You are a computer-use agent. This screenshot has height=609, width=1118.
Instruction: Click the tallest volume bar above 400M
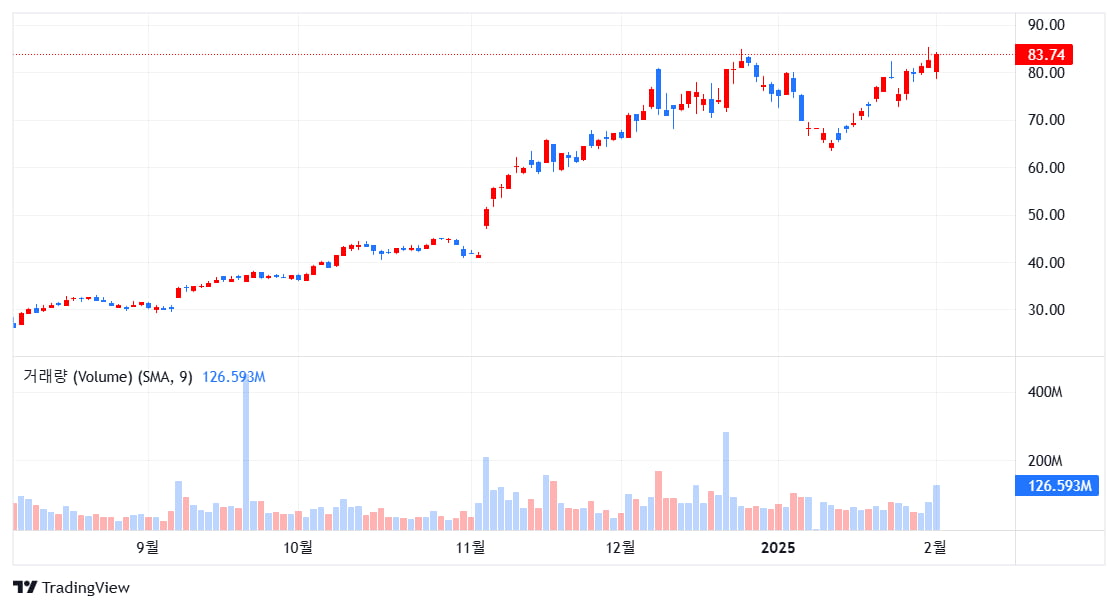pyautogui.click(x=246, y=453)
